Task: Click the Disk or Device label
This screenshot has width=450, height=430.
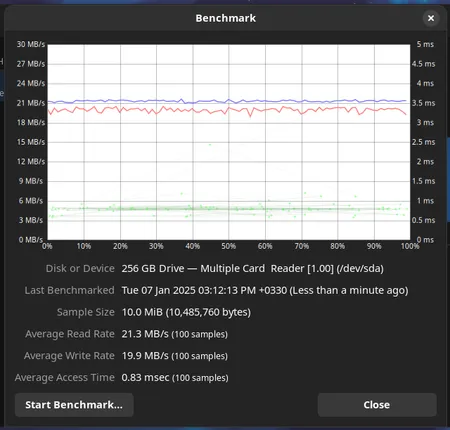Action: 80,268
